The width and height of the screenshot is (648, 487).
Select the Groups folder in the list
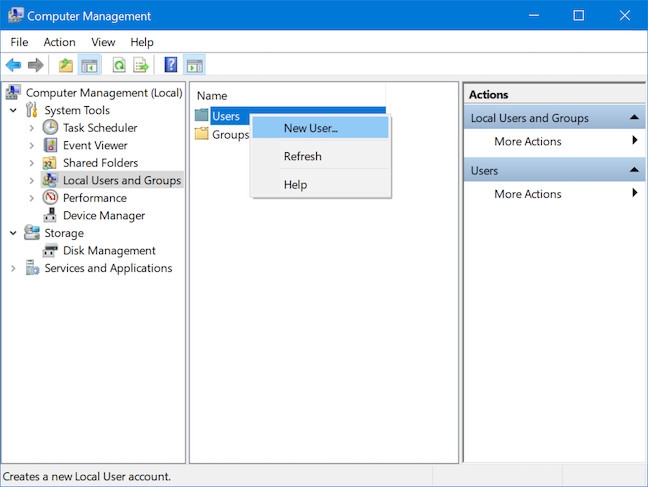(229, 135)
